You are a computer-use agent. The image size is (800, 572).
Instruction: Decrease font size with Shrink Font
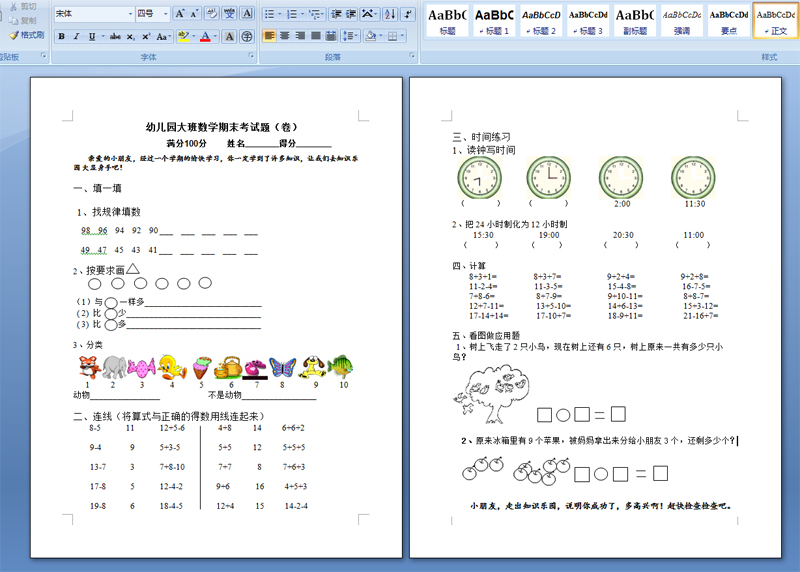(x=194, y=14)
